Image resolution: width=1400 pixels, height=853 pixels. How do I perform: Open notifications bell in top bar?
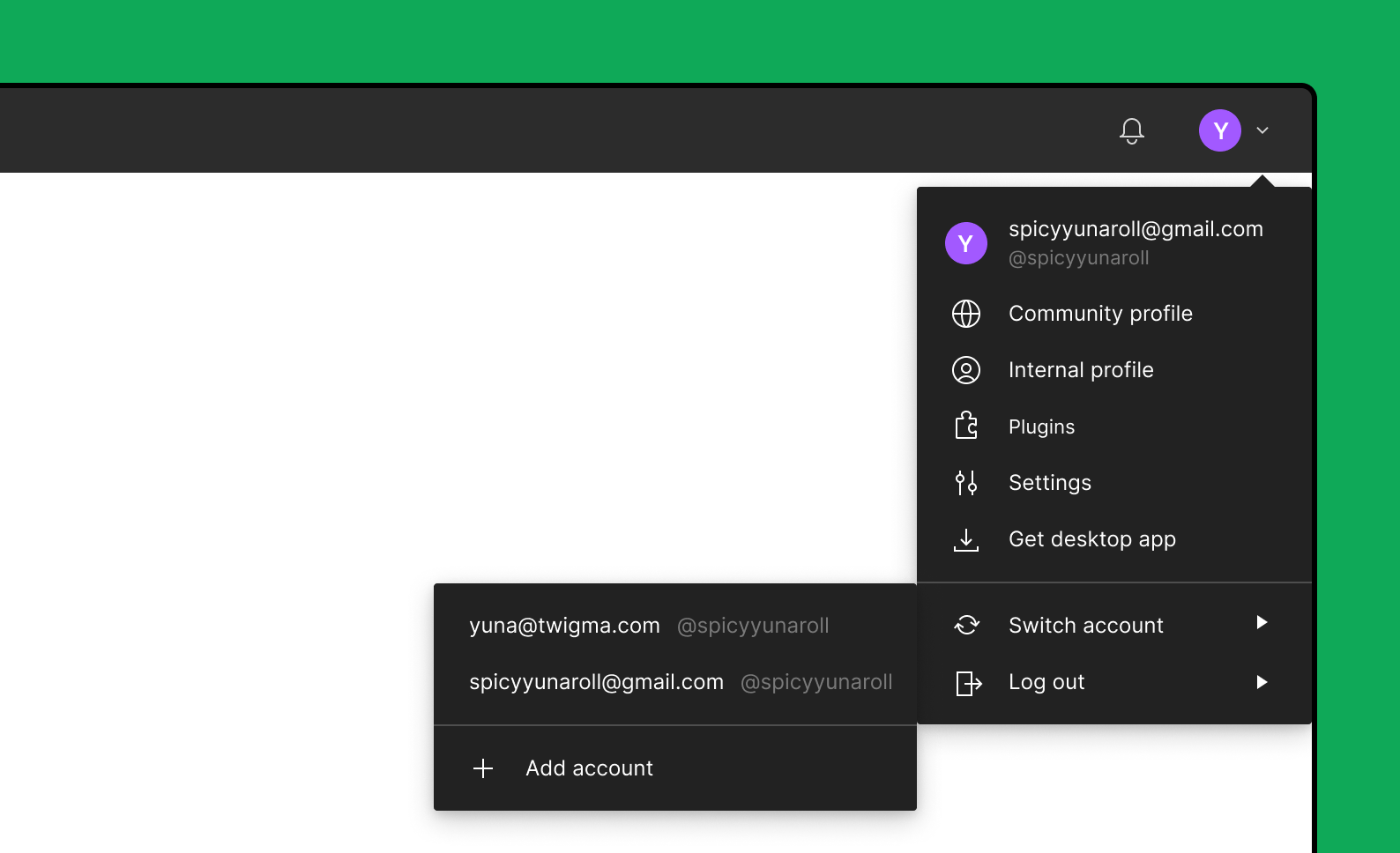pos(1132,130)
